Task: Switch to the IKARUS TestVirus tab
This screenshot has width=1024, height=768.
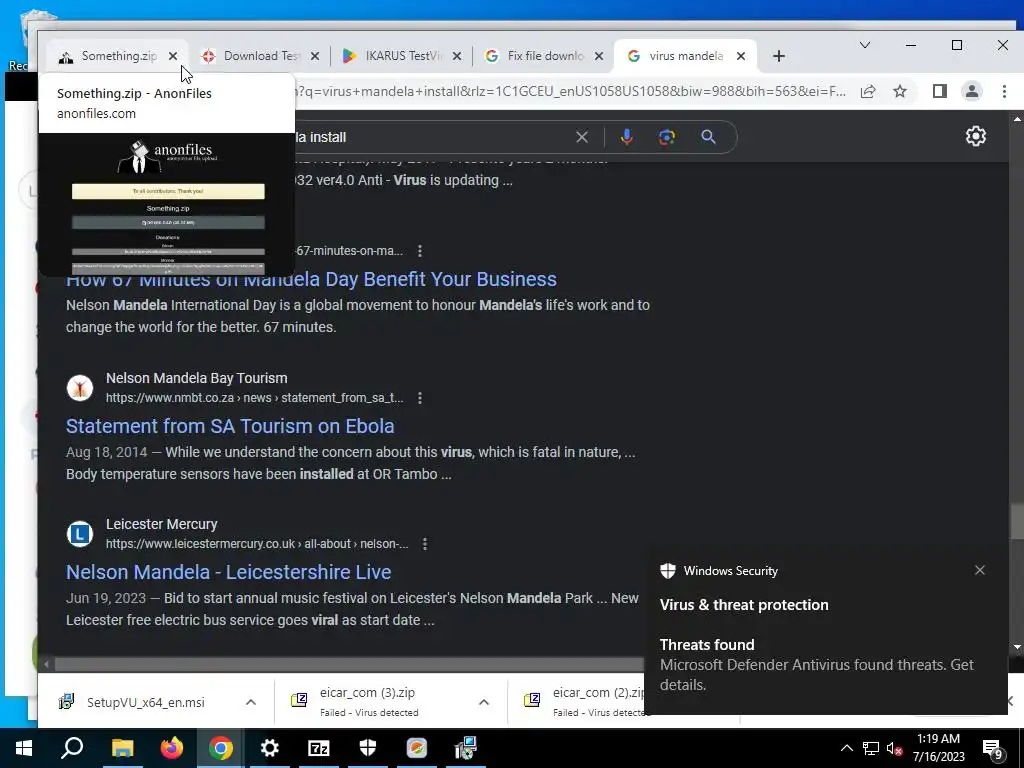Action: pos(402,56)
